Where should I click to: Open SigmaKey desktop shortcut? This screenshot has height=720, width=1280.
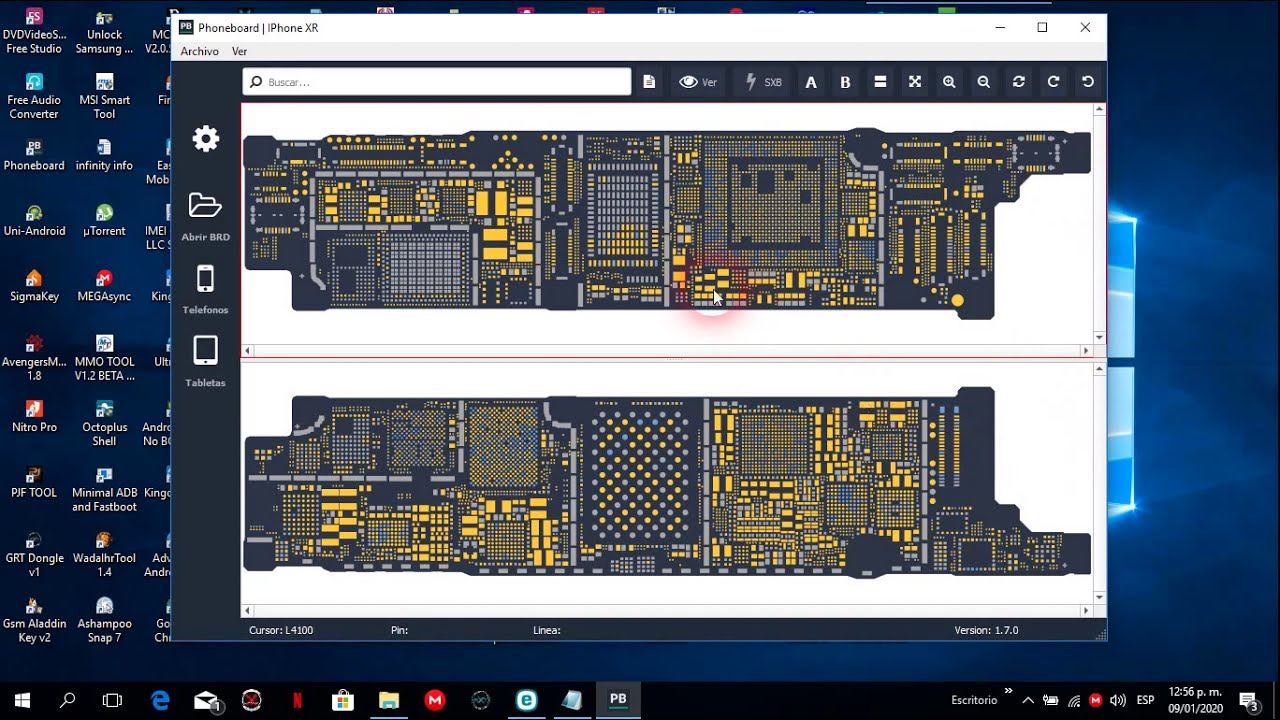click(x=34, y=285)
